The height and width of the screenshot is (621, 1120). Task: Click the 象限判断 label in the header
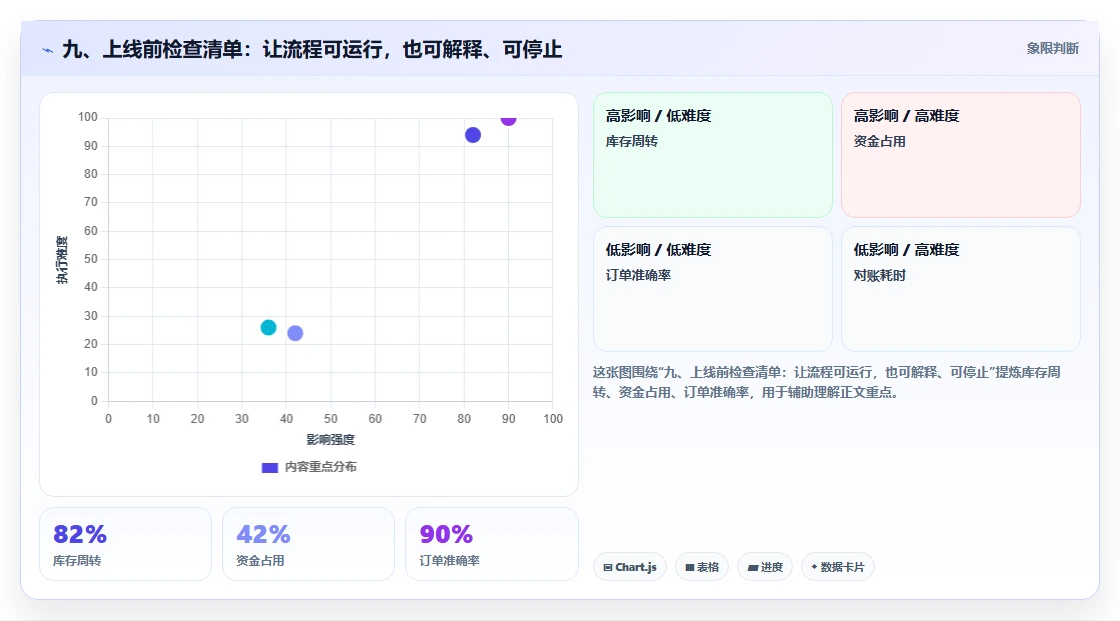[x=1052, y=49]
